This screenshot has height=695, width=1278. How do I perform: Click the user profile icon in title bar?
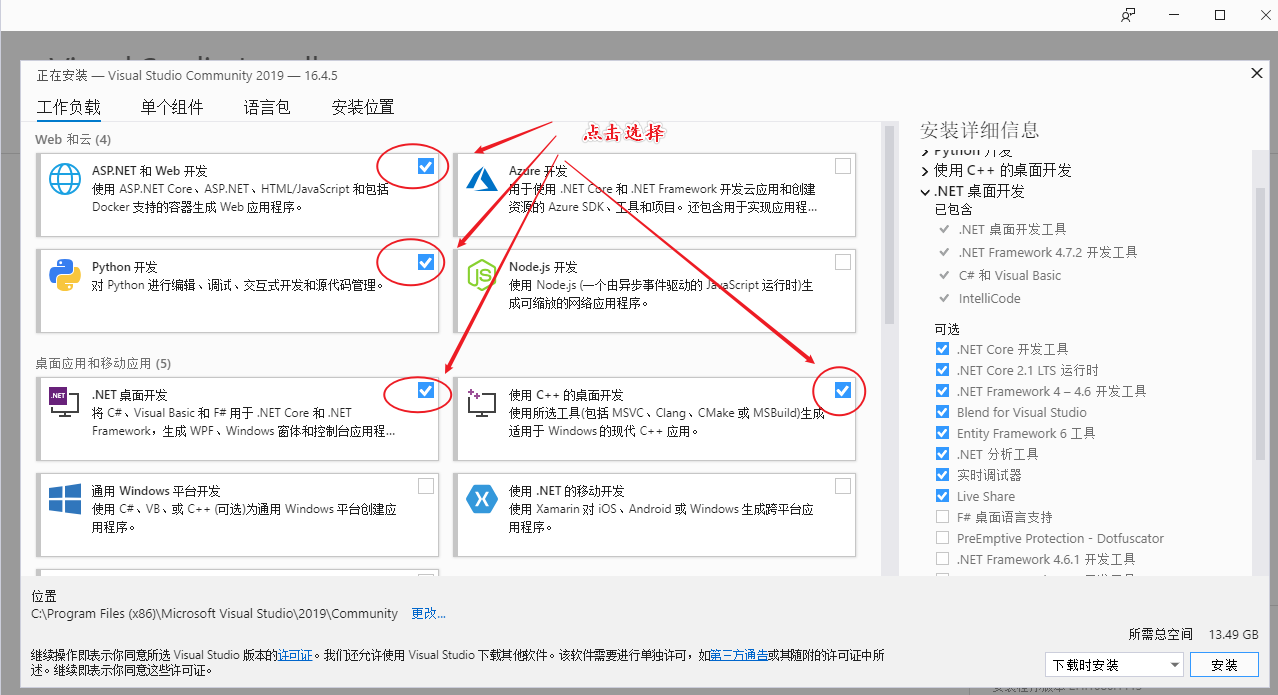(1127, 14)
